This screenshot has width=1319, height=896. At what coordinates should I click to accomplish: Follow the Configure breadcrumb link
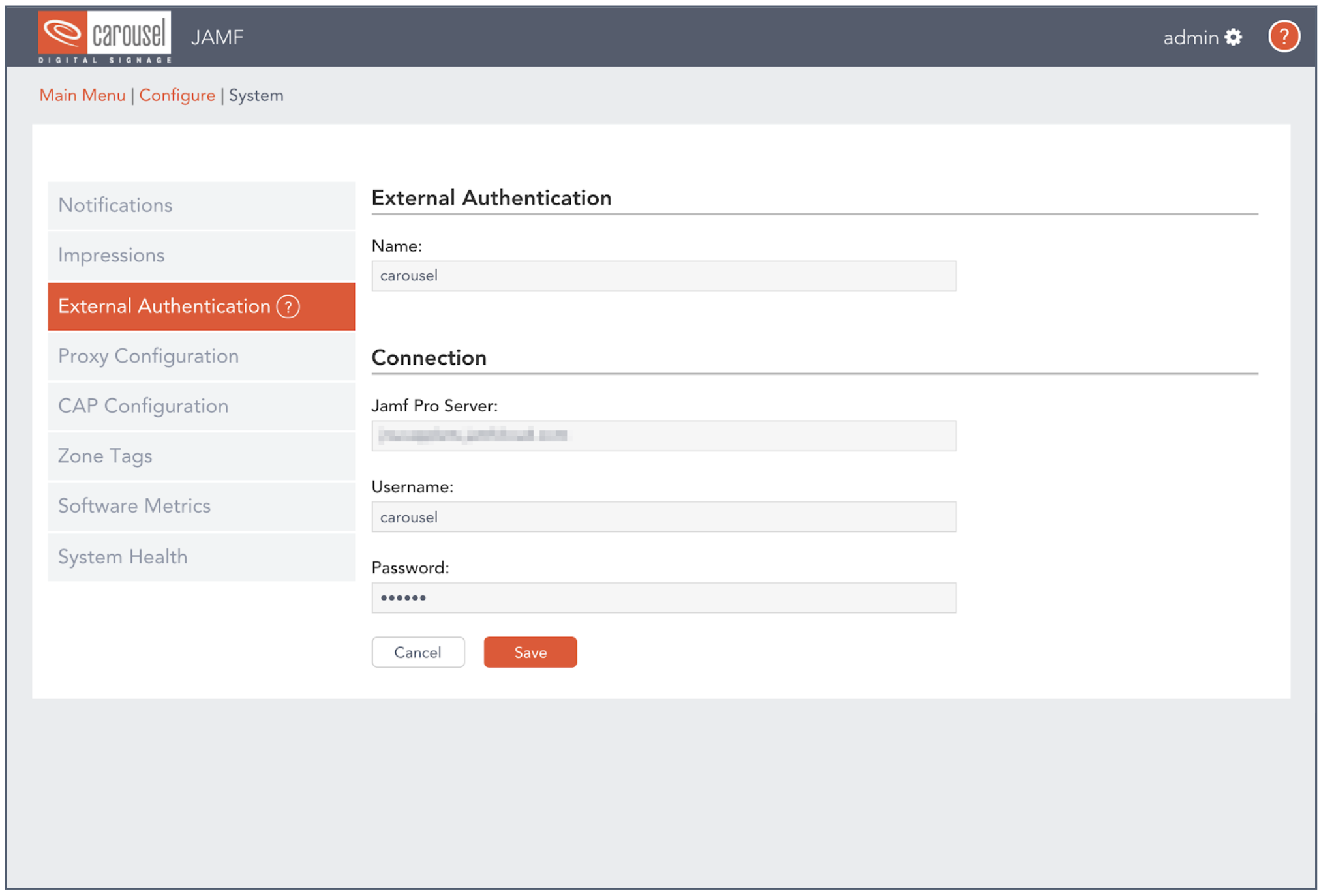177,95
